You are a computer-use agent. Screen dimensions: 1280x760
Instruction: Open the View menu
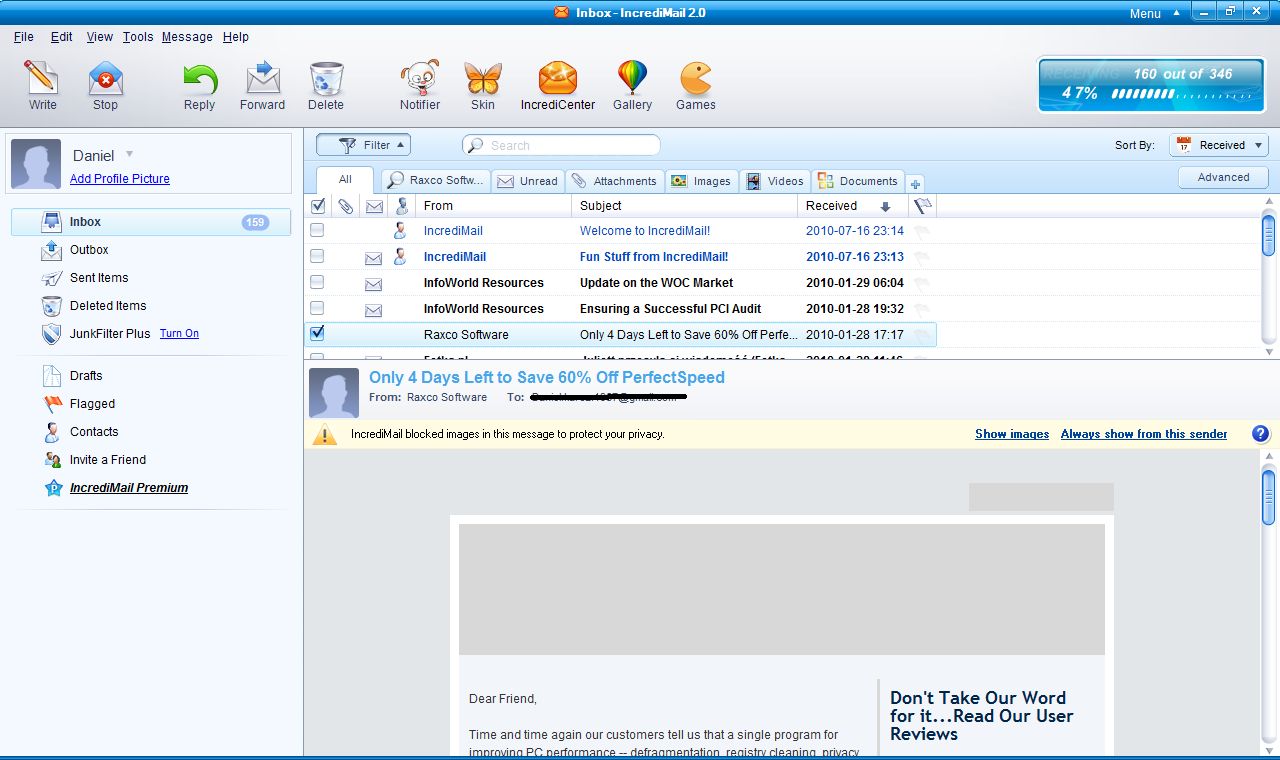click(100, 37)
